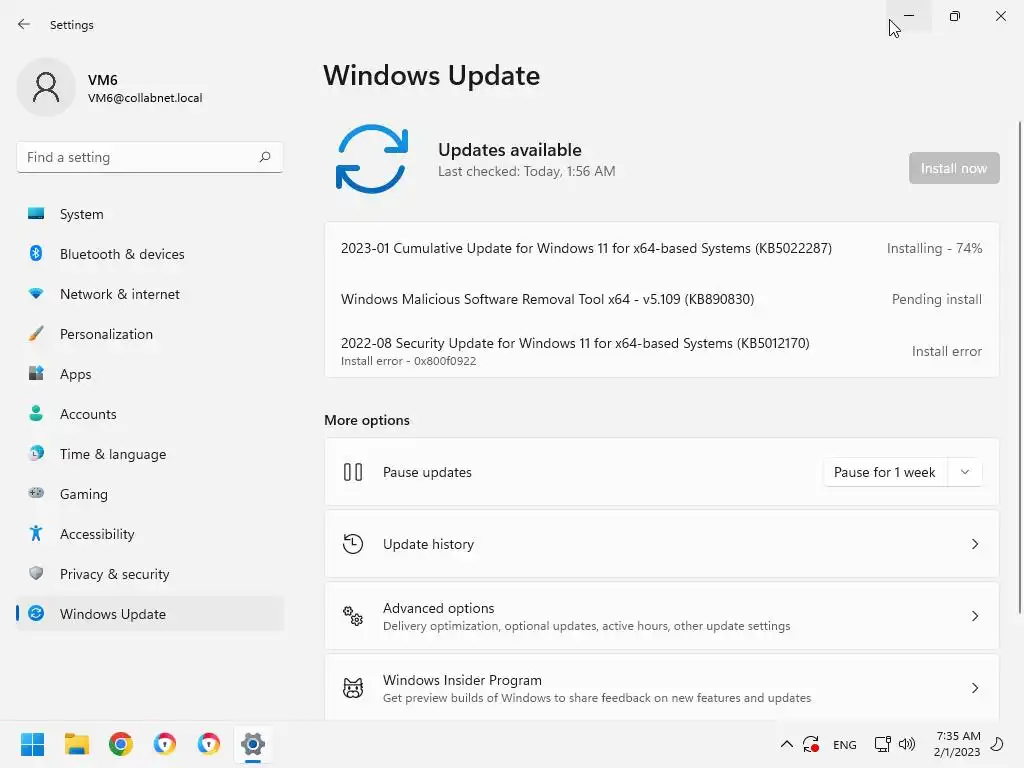The image size is (1024, 768).
Task: Click the Installing - 74% status
Action: (934, 248)
